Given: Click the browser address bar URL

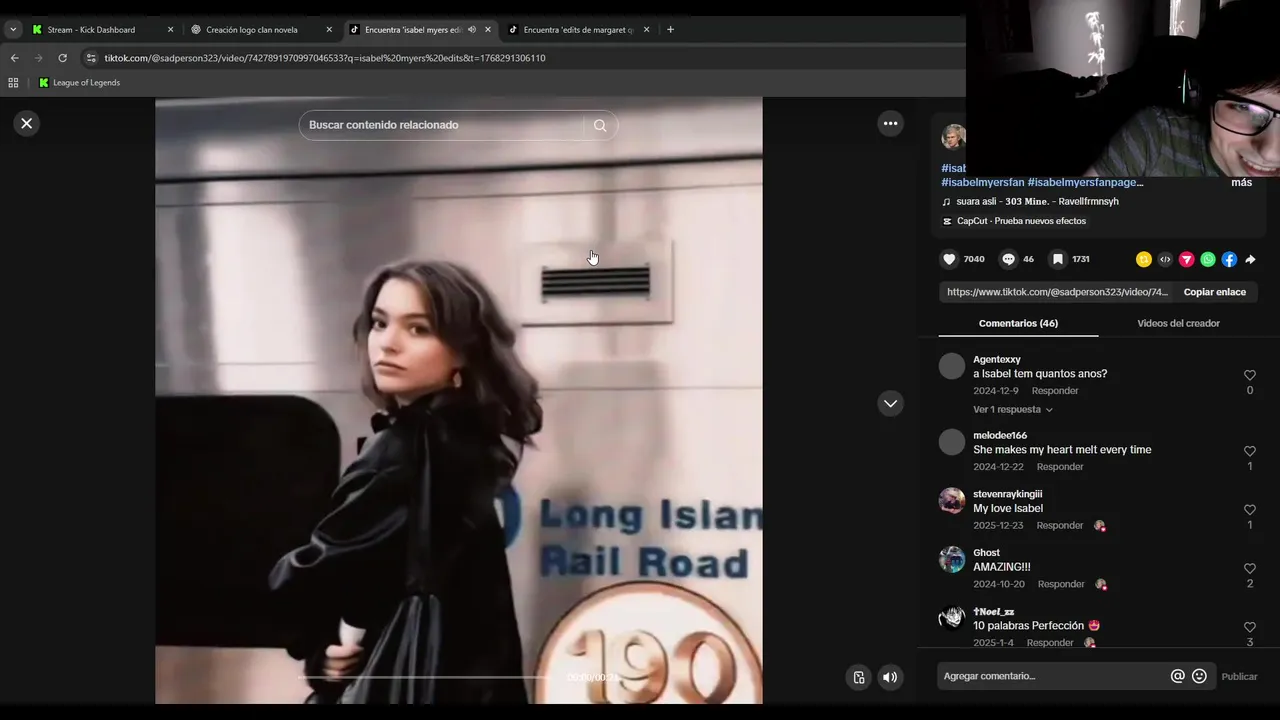Looking at the screenshot, I should tap(325, 58).
